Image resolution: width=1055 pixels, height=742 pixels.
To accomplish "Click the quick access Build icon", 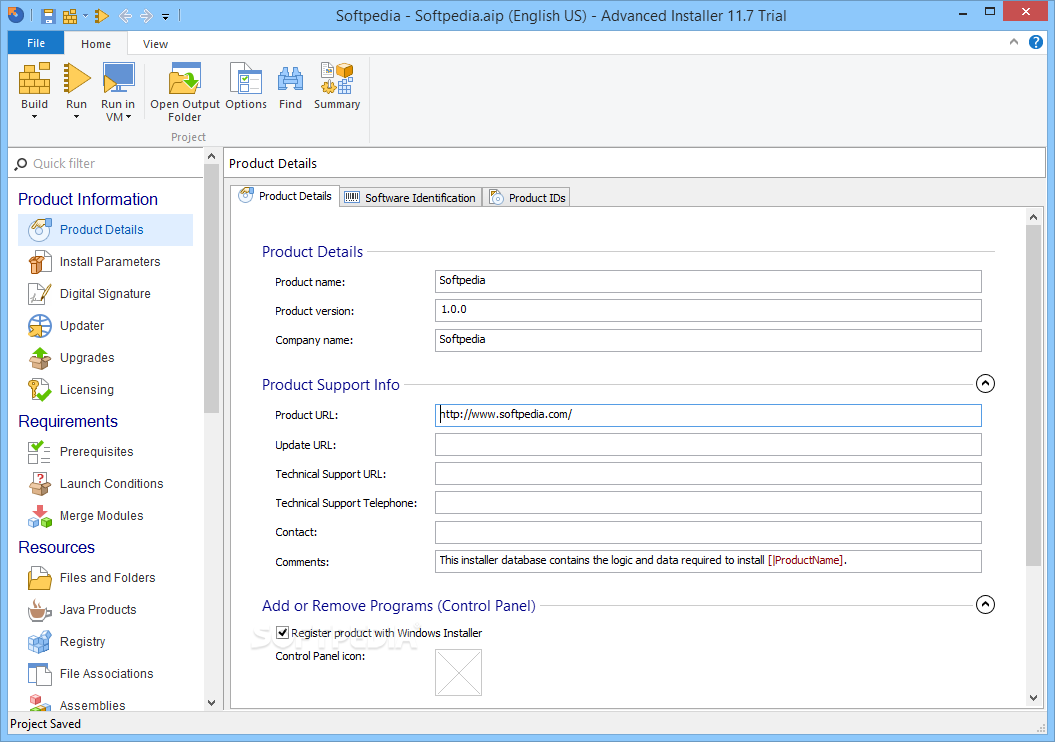I will (69, 15).
